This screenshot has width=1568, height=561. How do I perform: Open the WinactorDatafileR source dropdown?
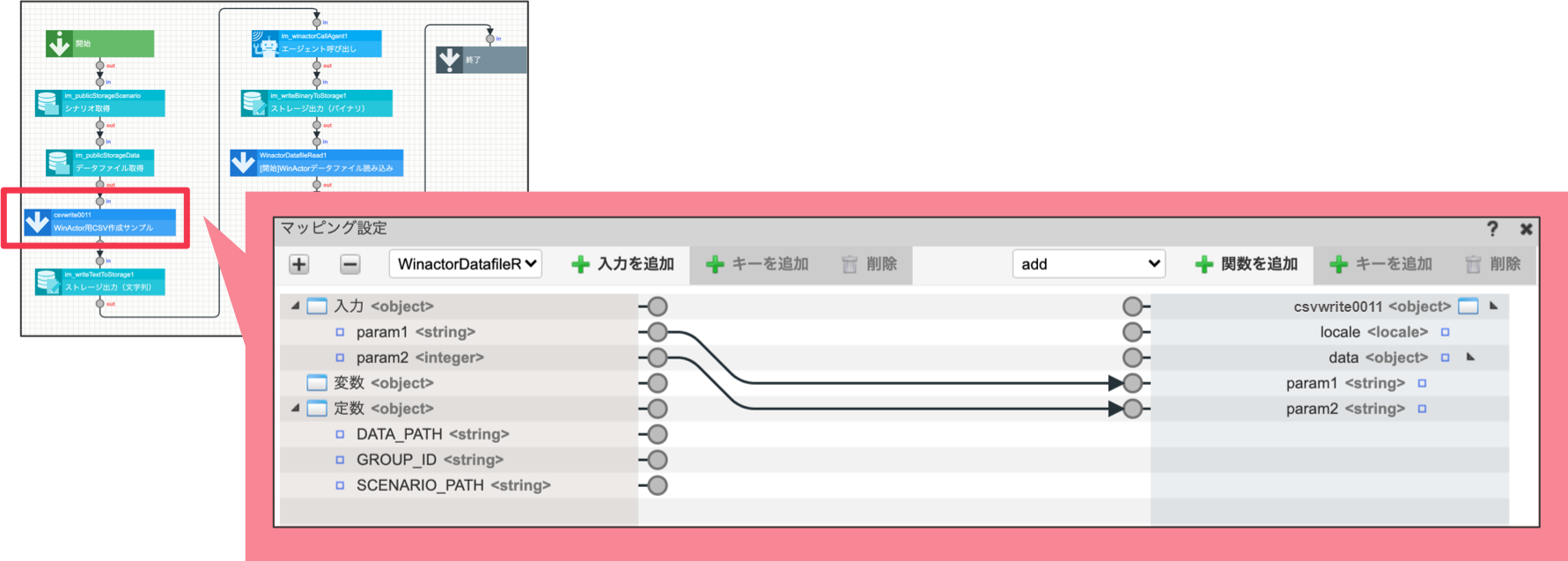[466, 264]
